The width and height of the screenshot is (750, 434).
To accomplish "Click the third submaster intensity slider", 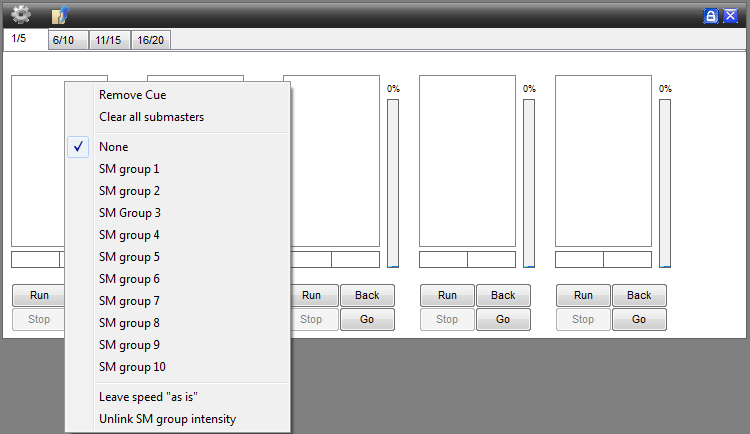I will 393,183.
